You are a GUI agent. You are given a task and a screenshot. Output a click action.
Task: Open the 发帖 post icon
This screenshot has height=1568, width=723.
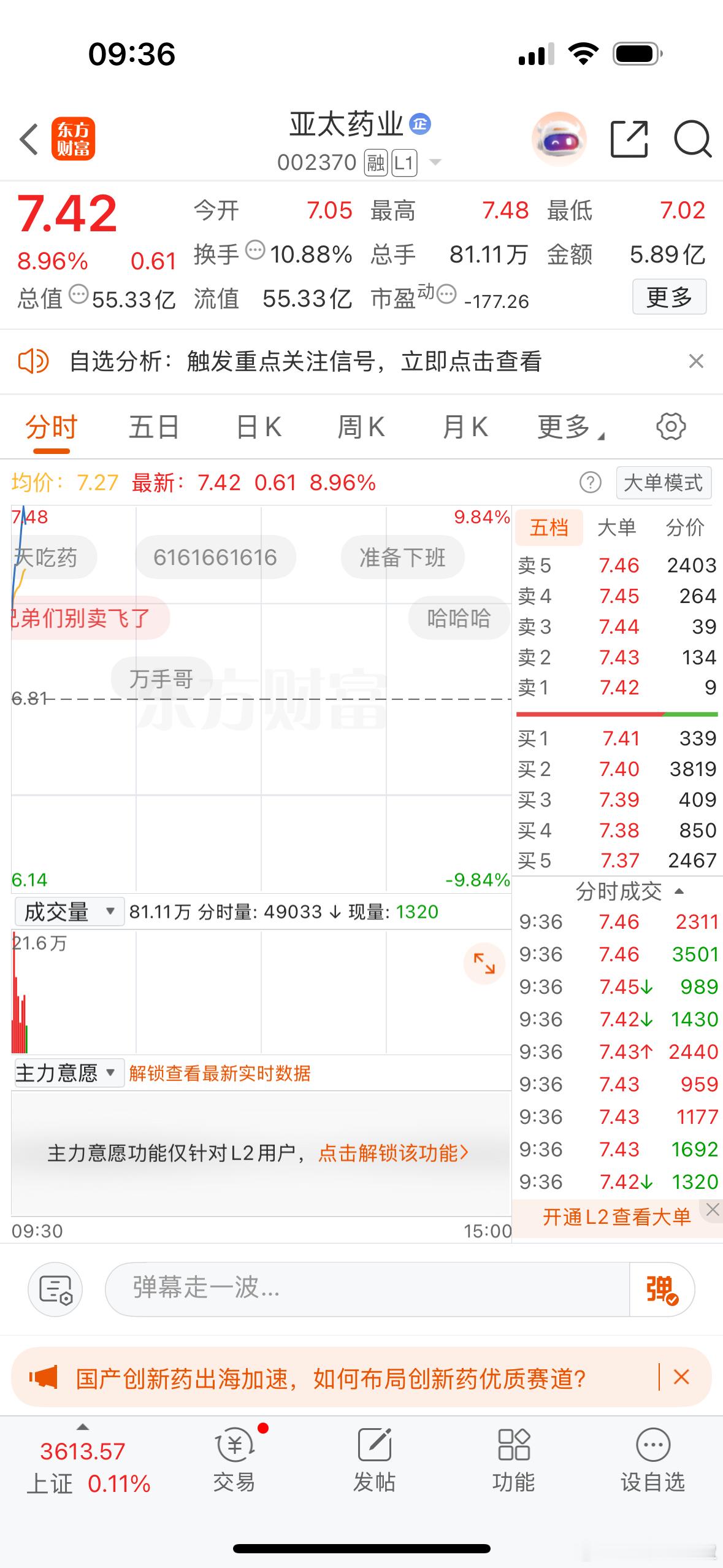(x=374, y=1460)
